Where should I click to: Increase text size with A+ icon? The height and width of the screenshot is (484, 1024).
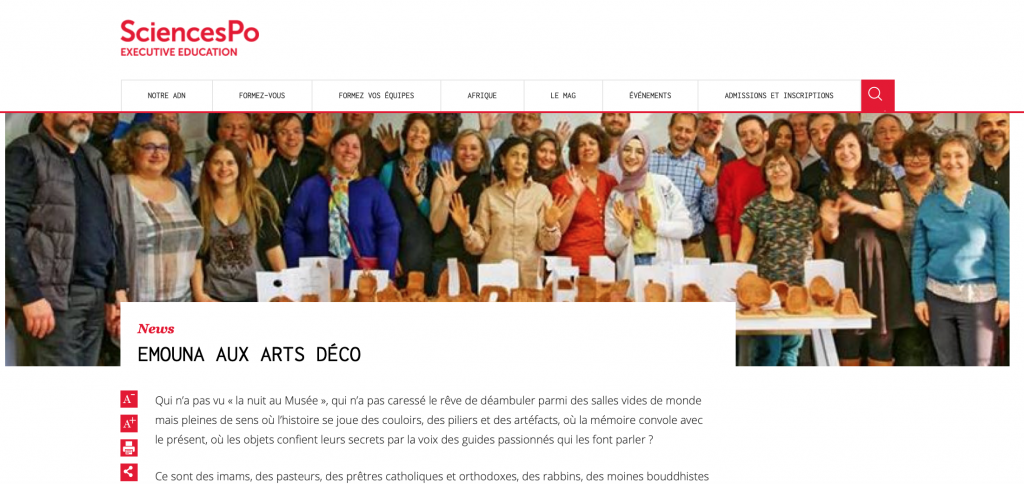[129, 423]
